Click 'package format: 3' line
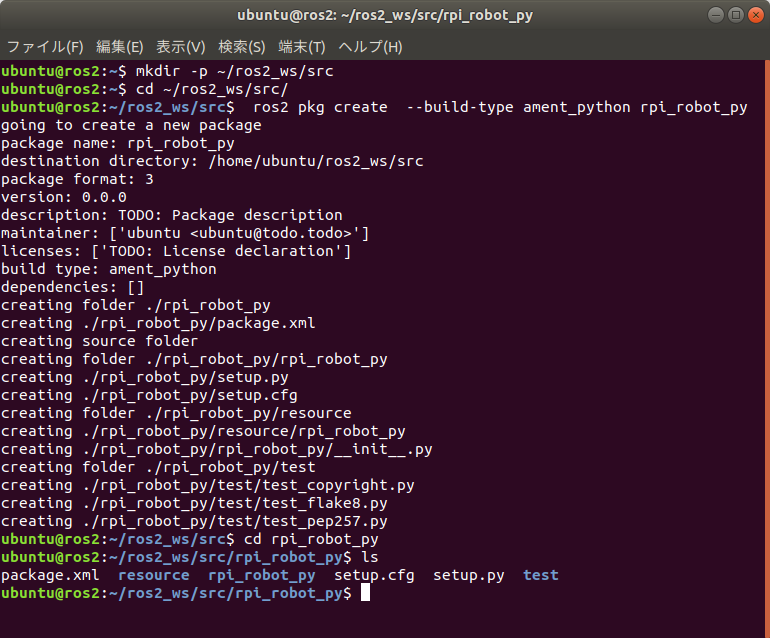 click(77, 179)
